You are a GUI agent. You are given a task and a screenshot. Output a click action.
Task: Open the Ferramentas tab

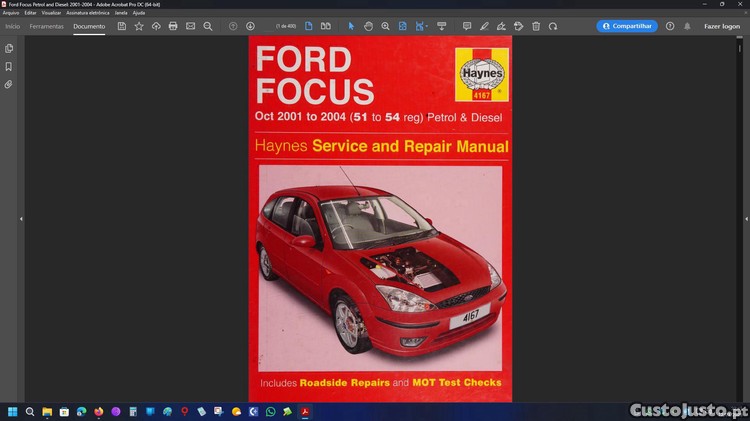pos(46,26)
